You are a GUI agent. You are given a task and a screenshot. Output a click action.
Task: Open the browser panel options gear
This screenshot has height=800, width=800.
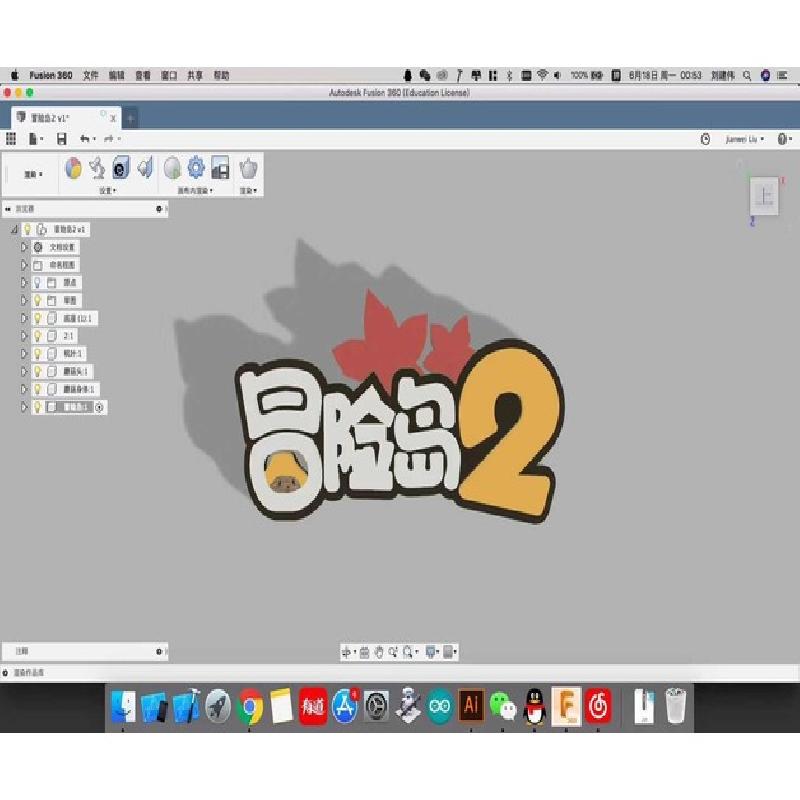pyautogui.click(x=159, y=209)
